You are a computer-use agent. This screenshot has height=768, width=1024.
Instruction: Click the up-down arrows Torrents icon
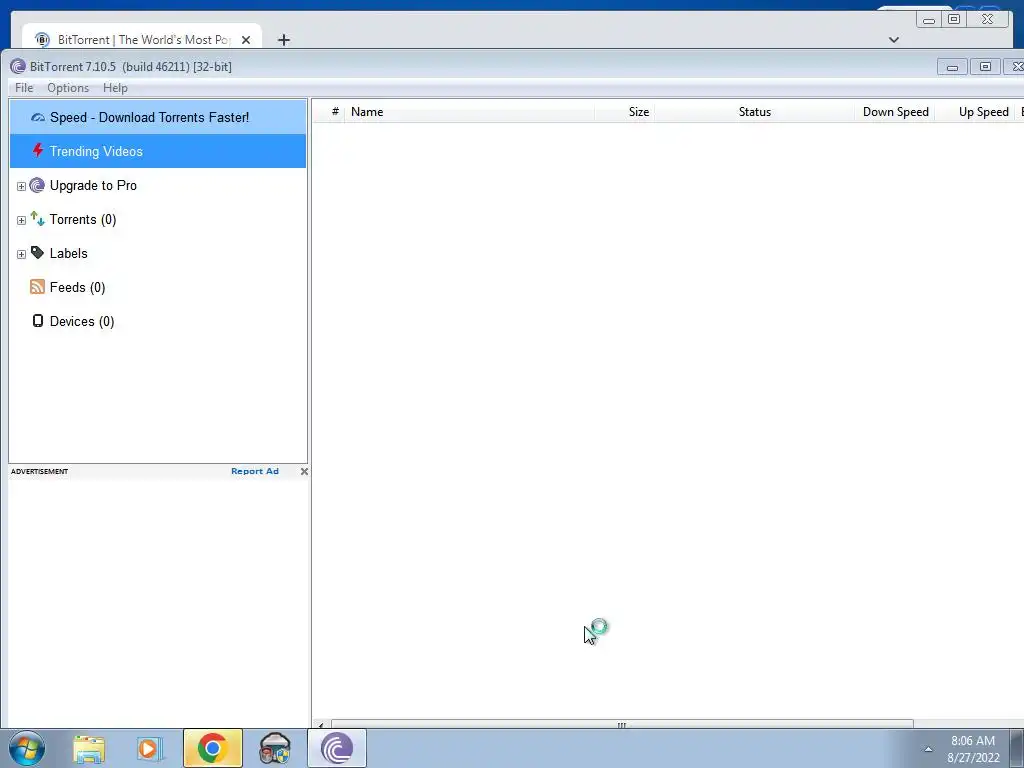click(x=37, y=219)
